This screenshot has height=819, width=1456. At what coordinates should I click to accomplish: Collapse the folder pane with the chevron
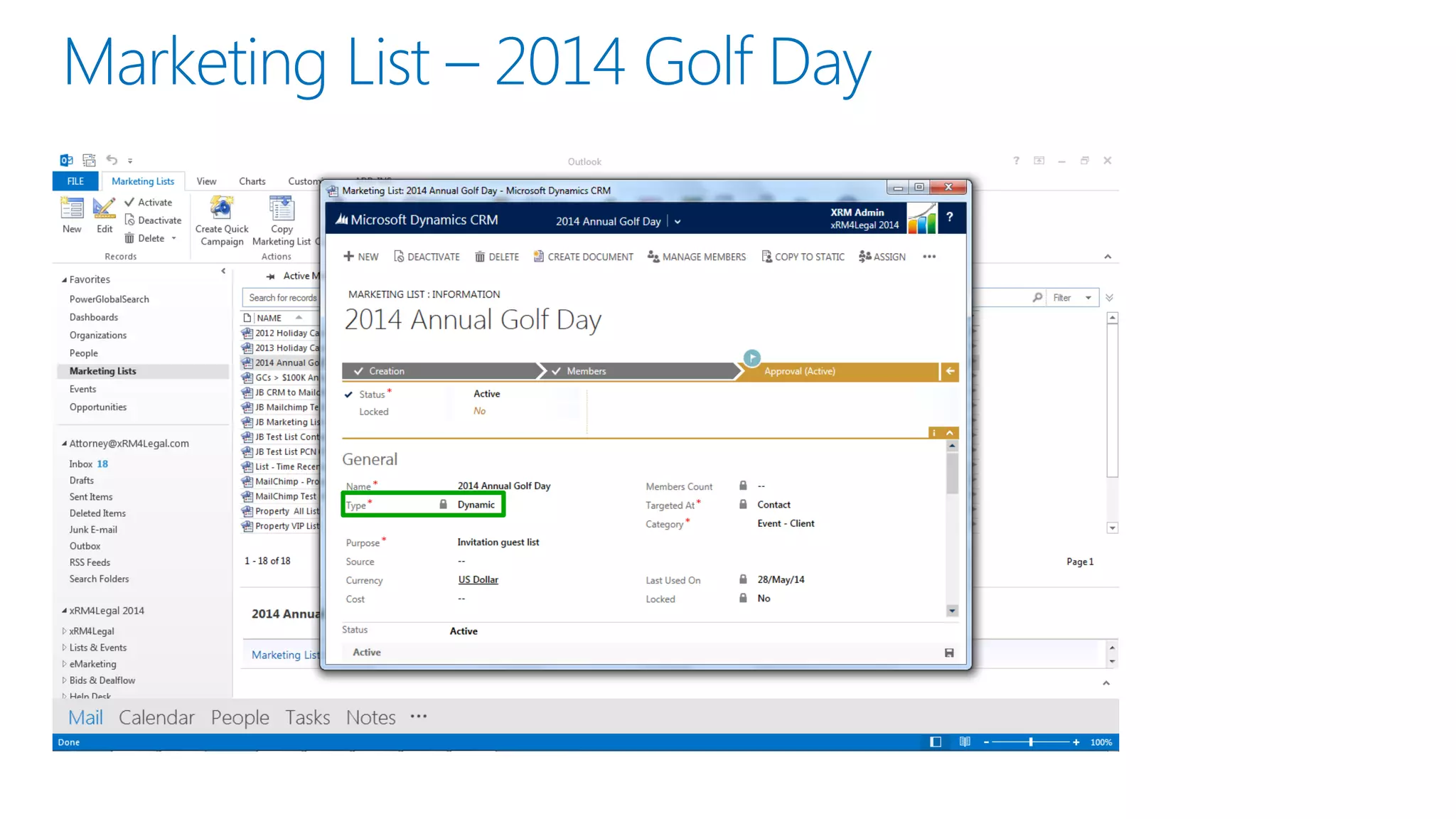pos(223,271)
